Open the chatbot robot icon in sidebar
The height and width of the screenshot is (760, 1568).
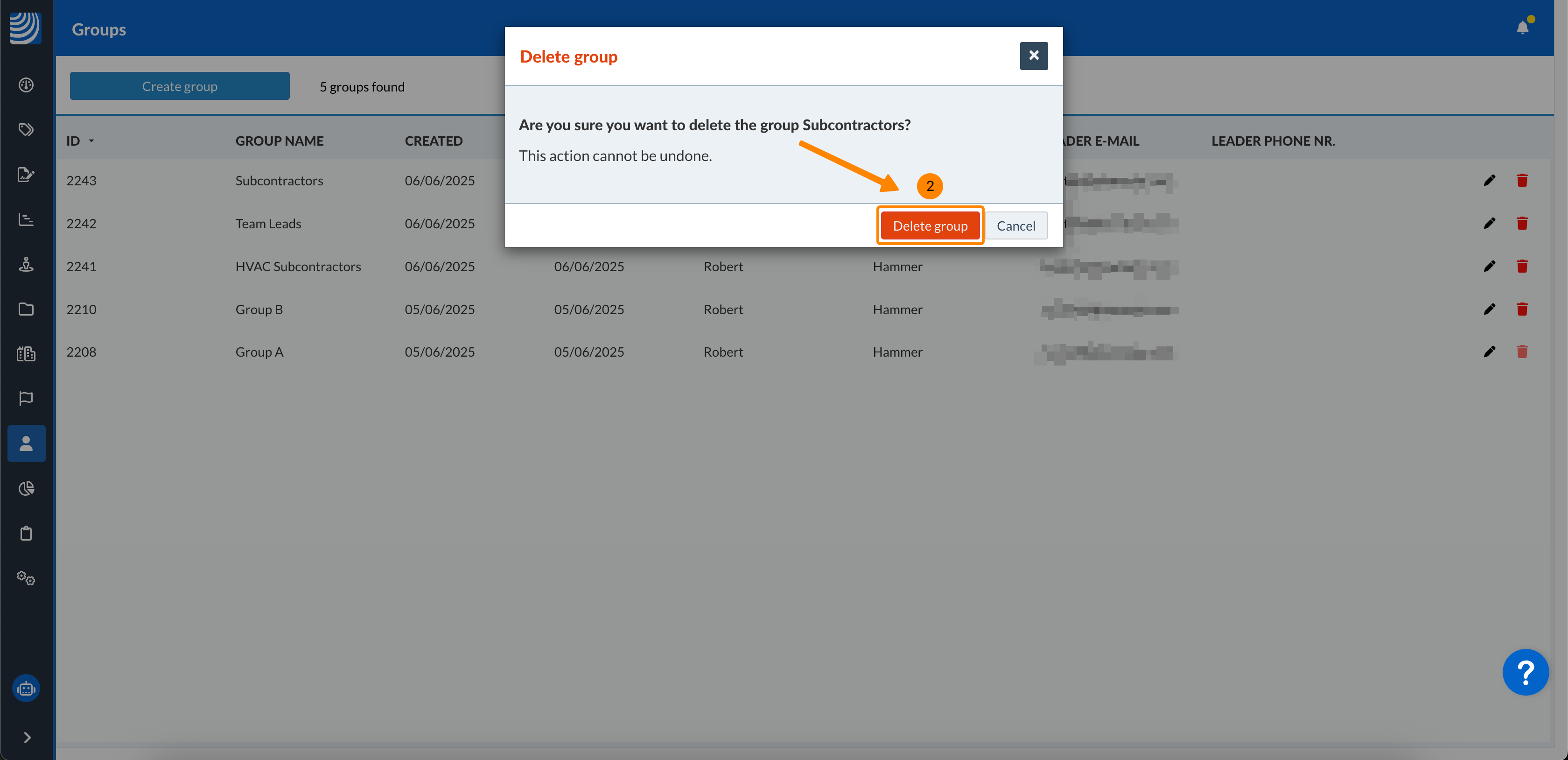coord(26,688)
